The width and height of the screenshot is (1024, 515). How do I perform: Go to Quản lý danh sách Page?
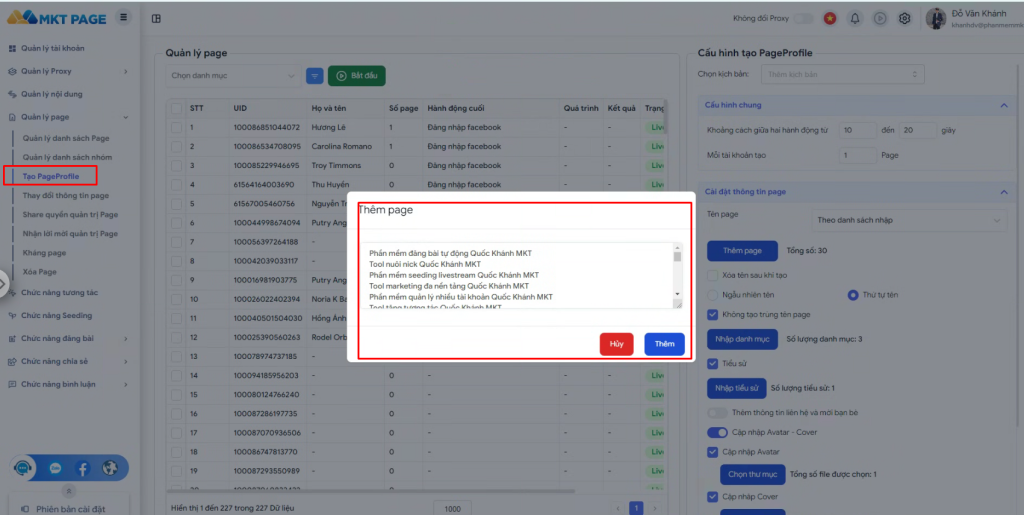pos(66,138)
